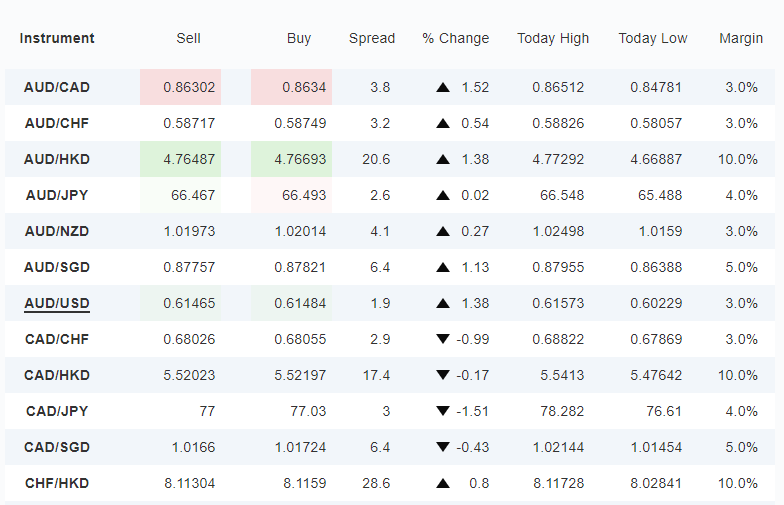This screenshot has width=784, height=505.
Task: Click the down triangle in the CAD/JPY row
Action: click(x=442, y=411)
